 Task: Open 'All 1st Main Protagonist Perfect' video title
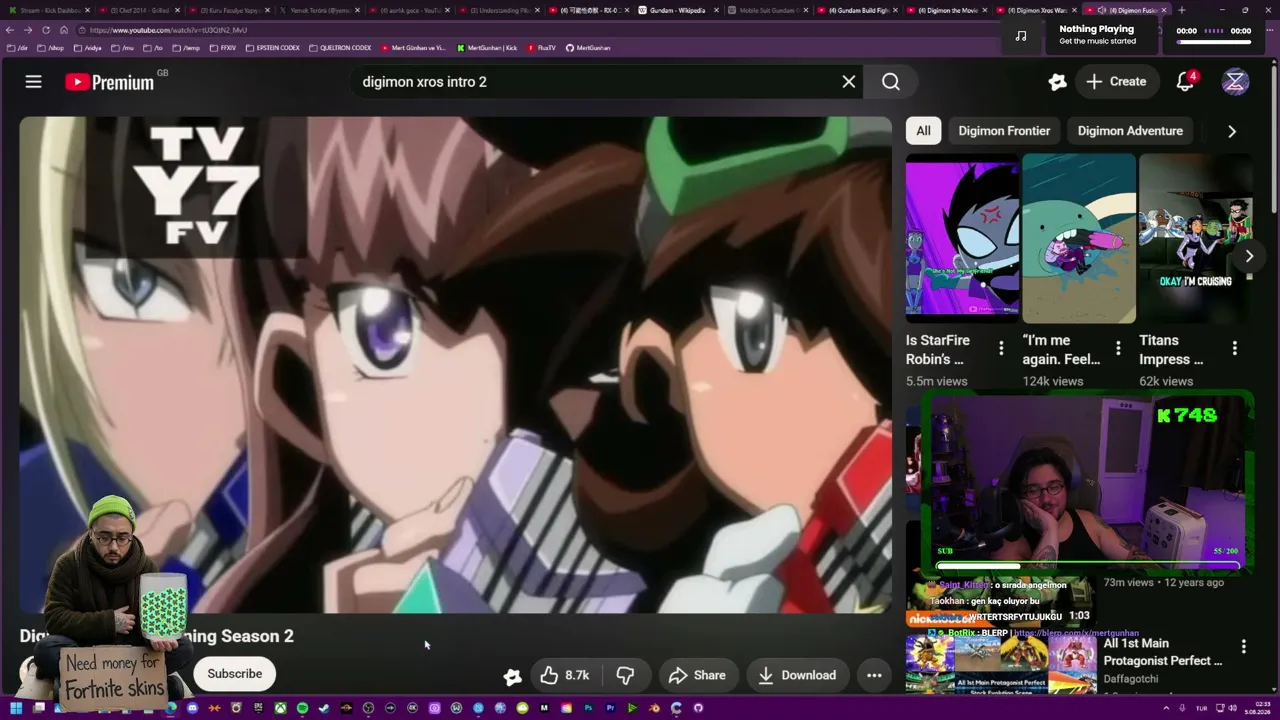[x=1163, y=652]
